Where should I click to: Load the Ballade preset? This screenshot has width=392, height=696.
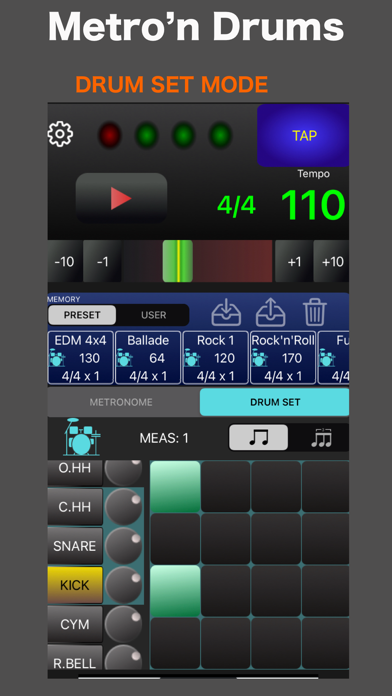(x=148, y=357)
